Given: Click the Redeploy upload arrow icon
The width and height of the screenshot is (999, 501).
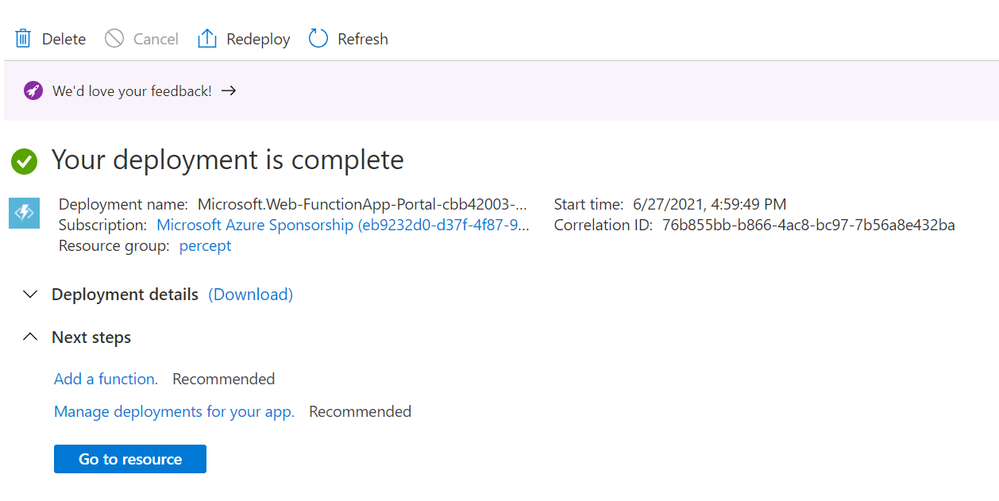Looking at the screenshot, I should click(206, 38).
